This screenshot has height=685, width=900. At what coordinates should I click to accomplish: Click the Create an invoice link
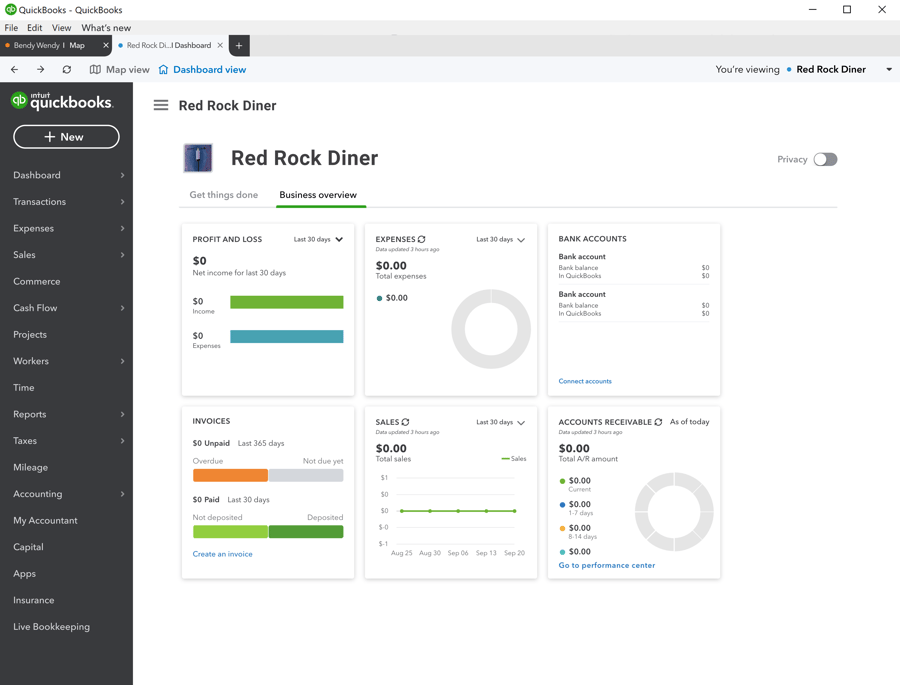tap(221, 553)
